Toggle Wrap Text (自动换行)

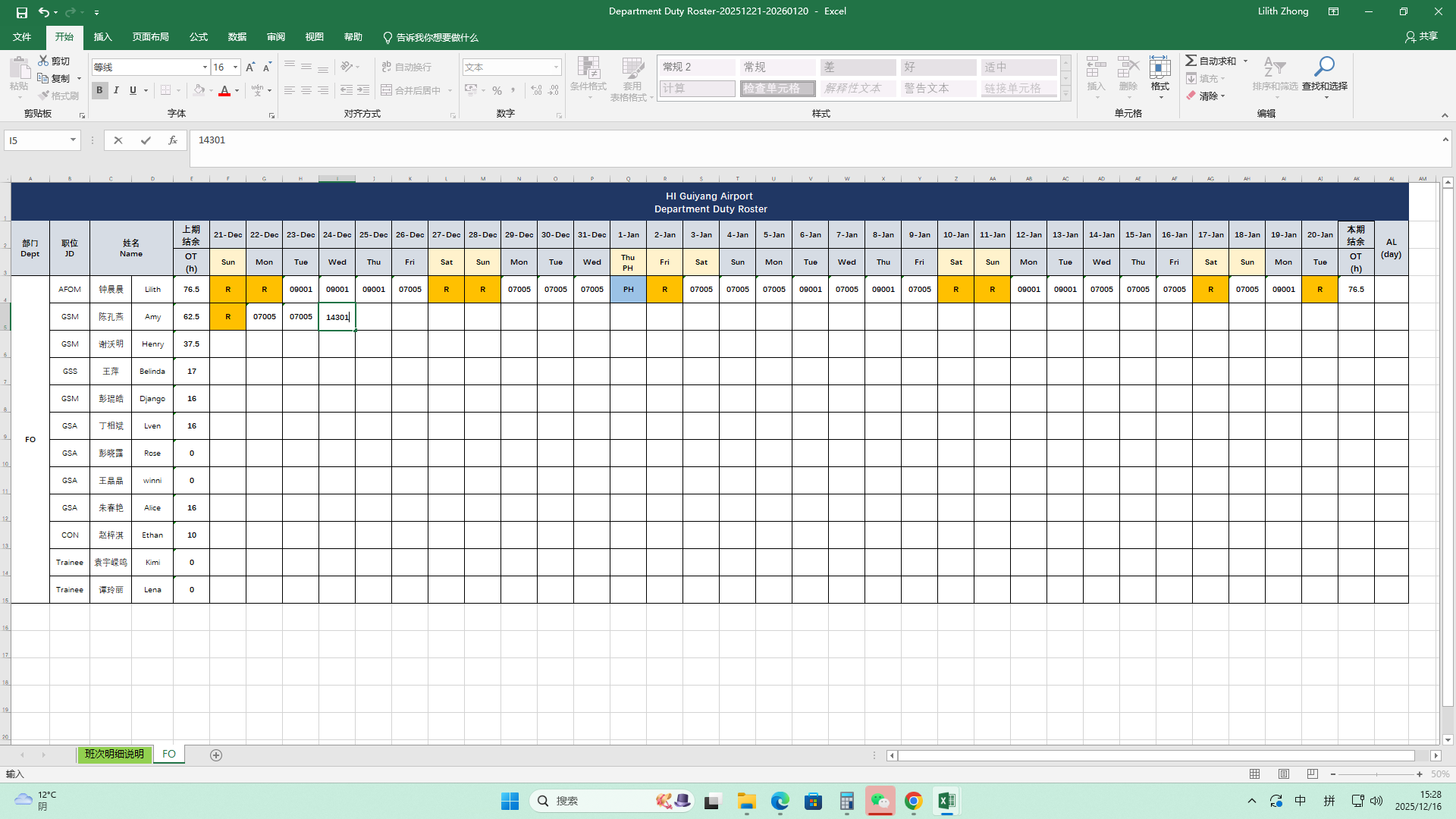[406, 67]
